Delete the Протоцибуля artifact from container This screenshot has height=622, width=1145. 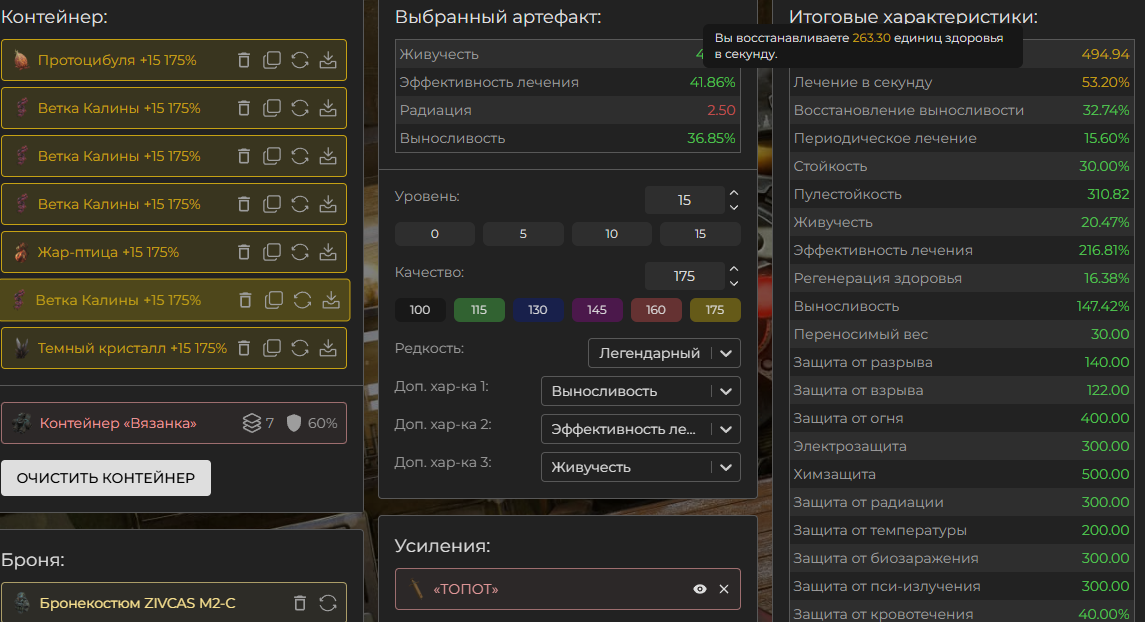click(x=244, y=60)
